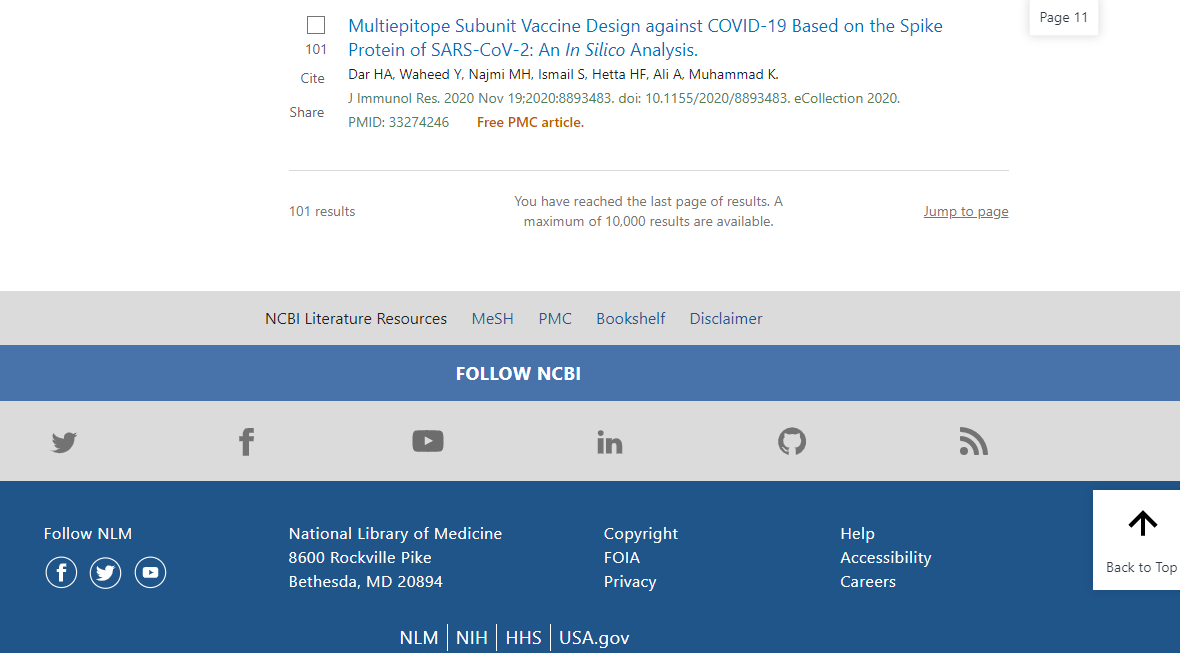Click NCBI Literature Resources label

coord(356,318)
